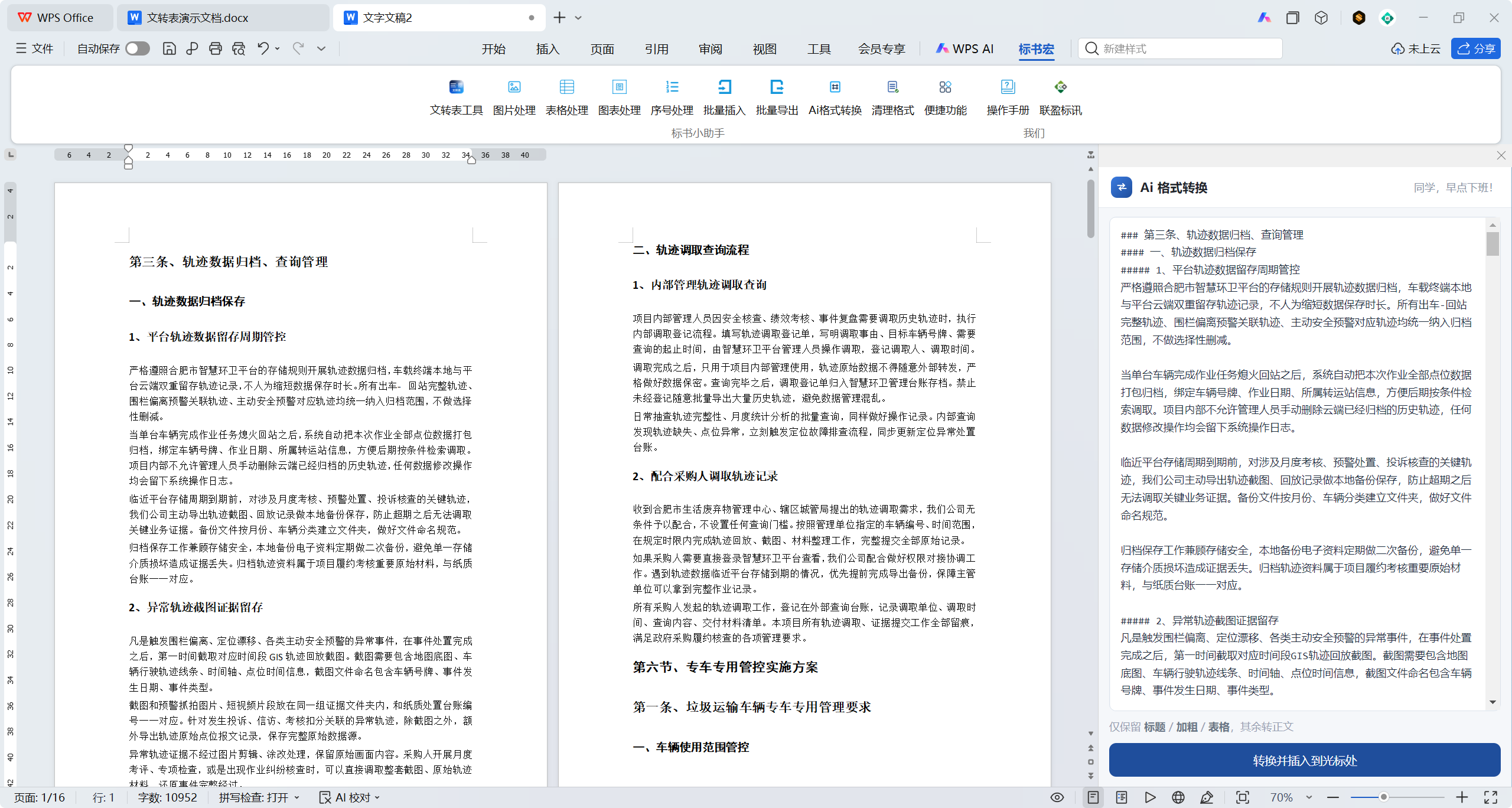This screenshot has width=1512, height=808.
Task: Open the 拼写检查 dropdown in status bar
Action: [259, 797]
